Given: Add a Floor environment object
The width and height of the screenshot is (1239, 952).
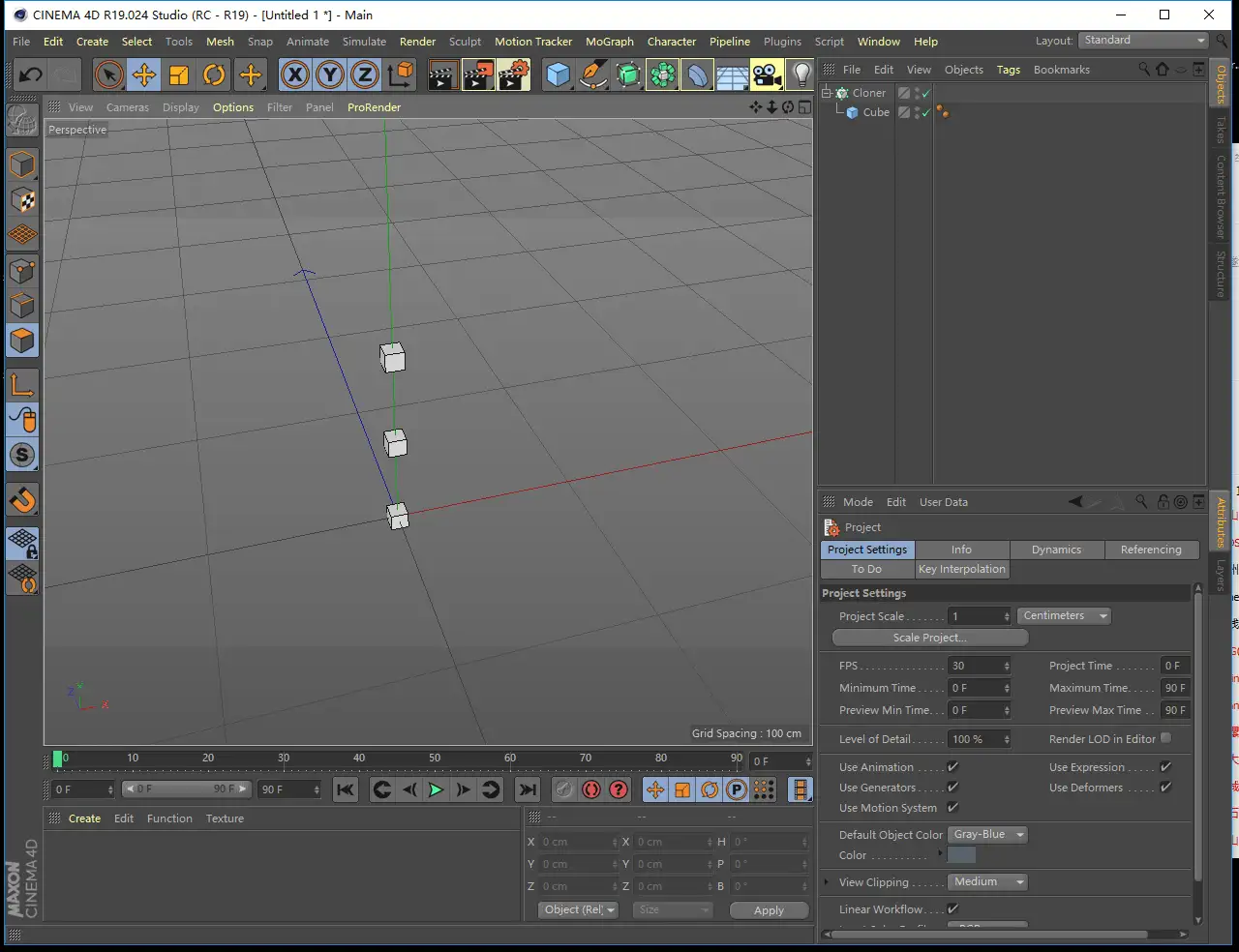Looking at the screenshot, I should tap(732, 74).
